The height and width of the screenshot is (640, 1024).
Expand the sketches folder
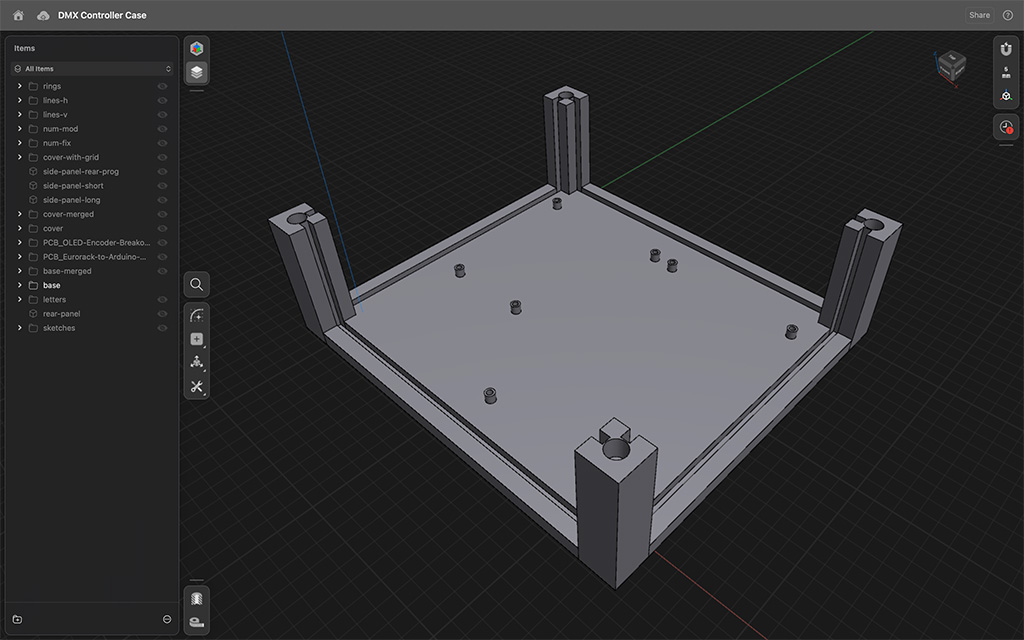[20, 328]
